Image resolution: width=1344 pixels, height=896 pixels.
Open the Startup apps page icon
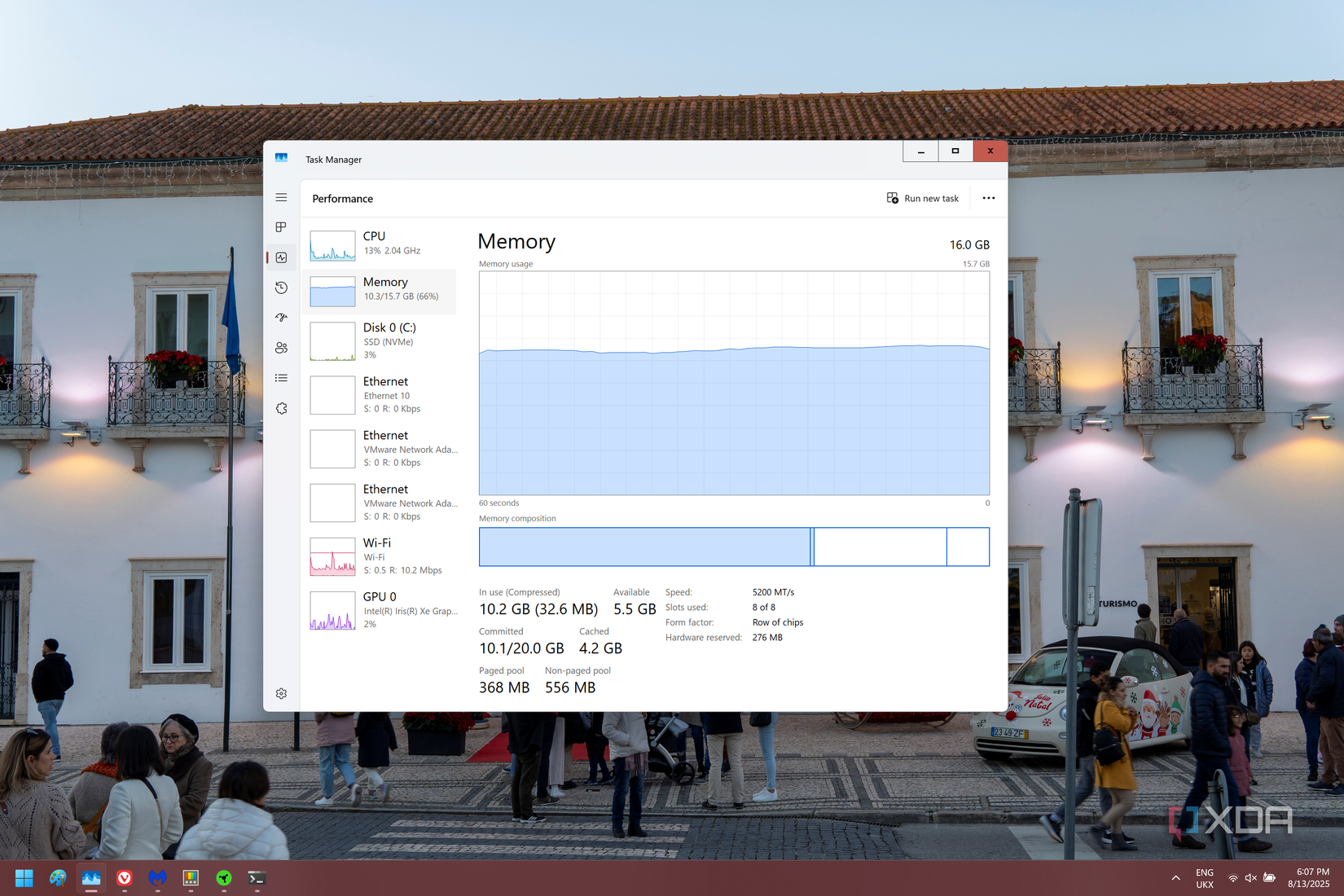pos(281,318)
